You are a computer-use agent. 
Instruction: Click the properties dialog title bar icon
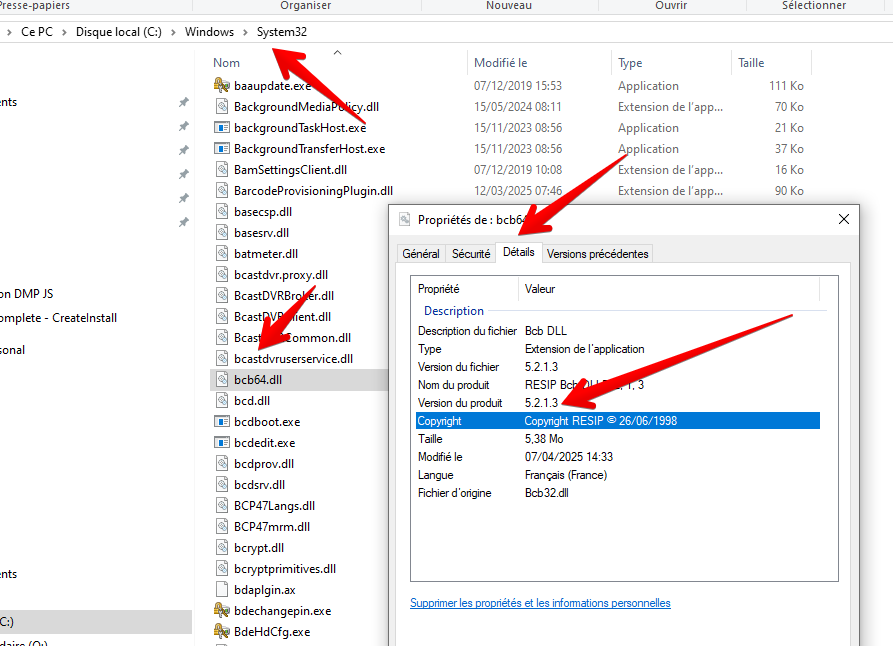pos(404,219)
